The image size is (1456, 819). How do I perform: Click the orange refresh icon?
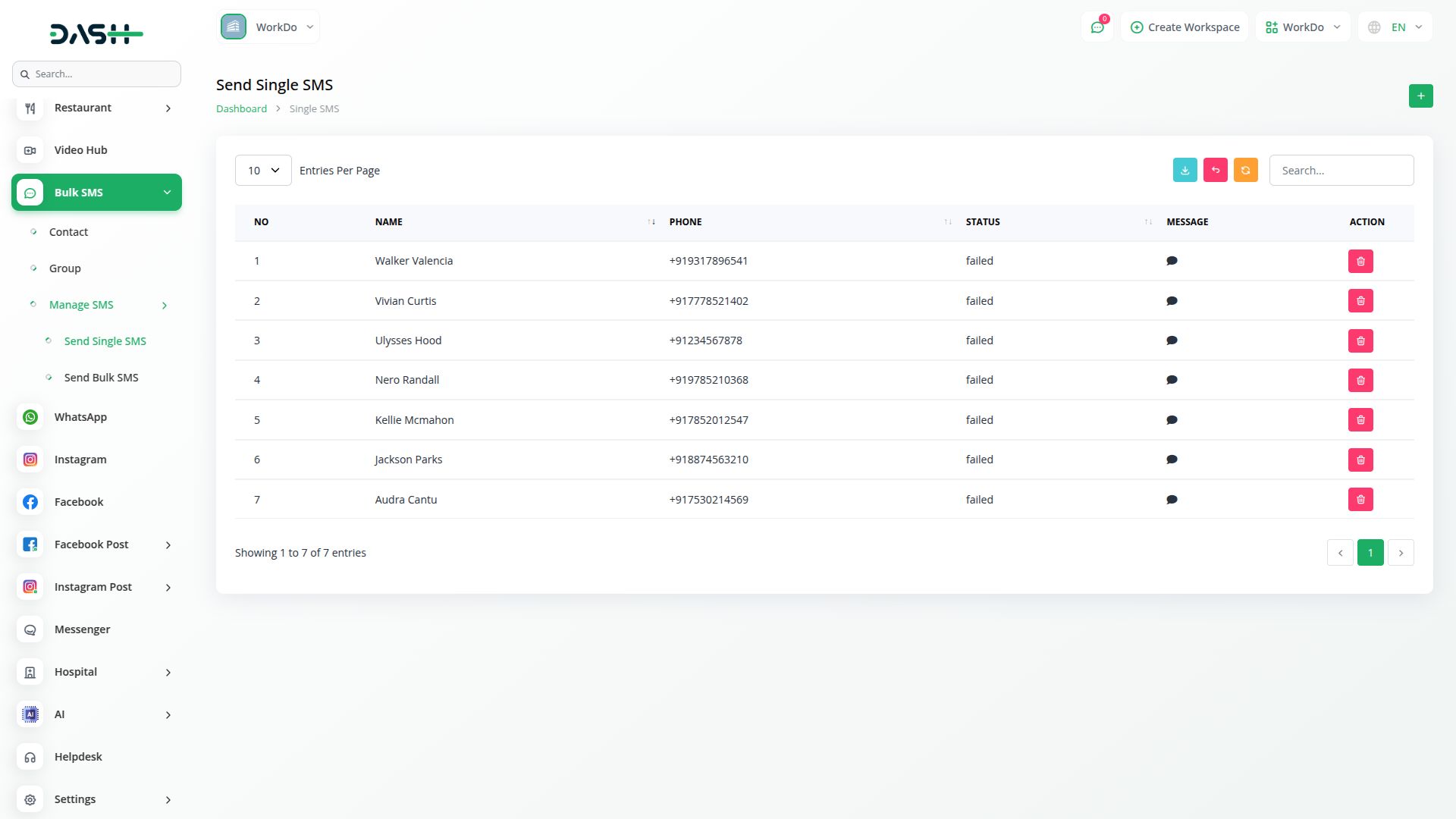click(x=1245, y=171)
